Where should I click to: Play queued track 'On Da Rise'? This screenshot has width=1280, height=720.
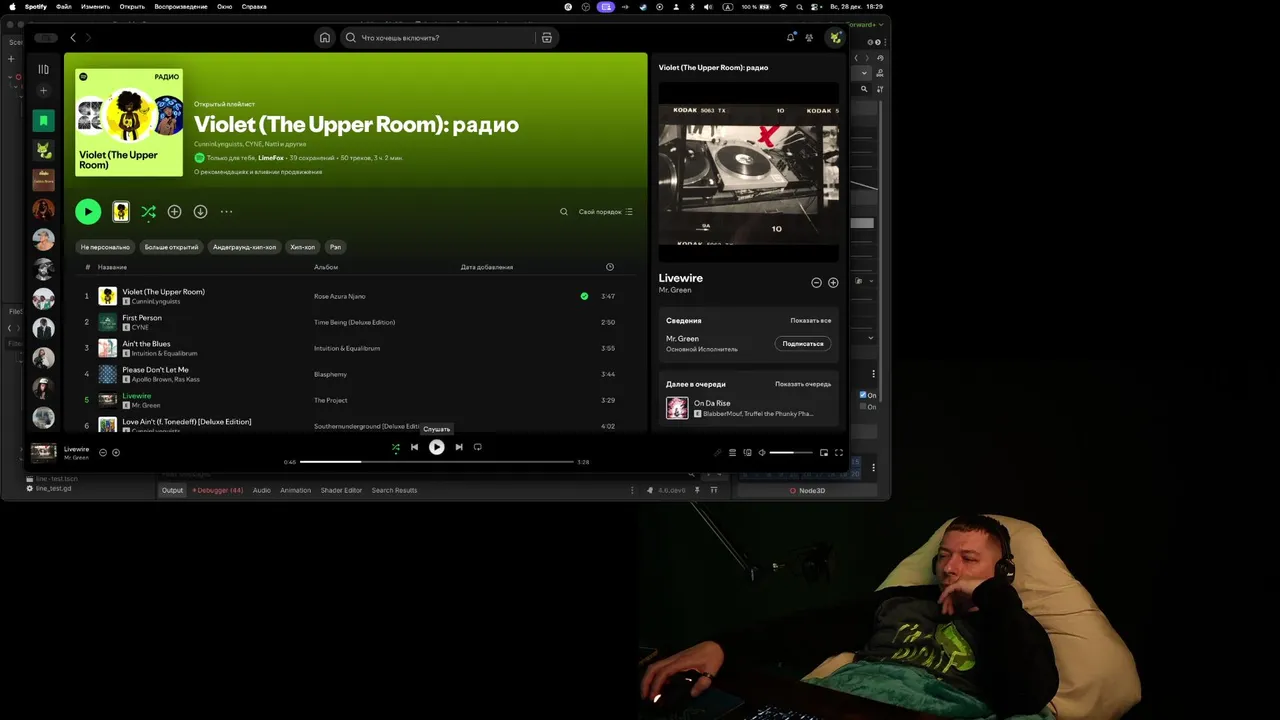[x=749, y=408]
